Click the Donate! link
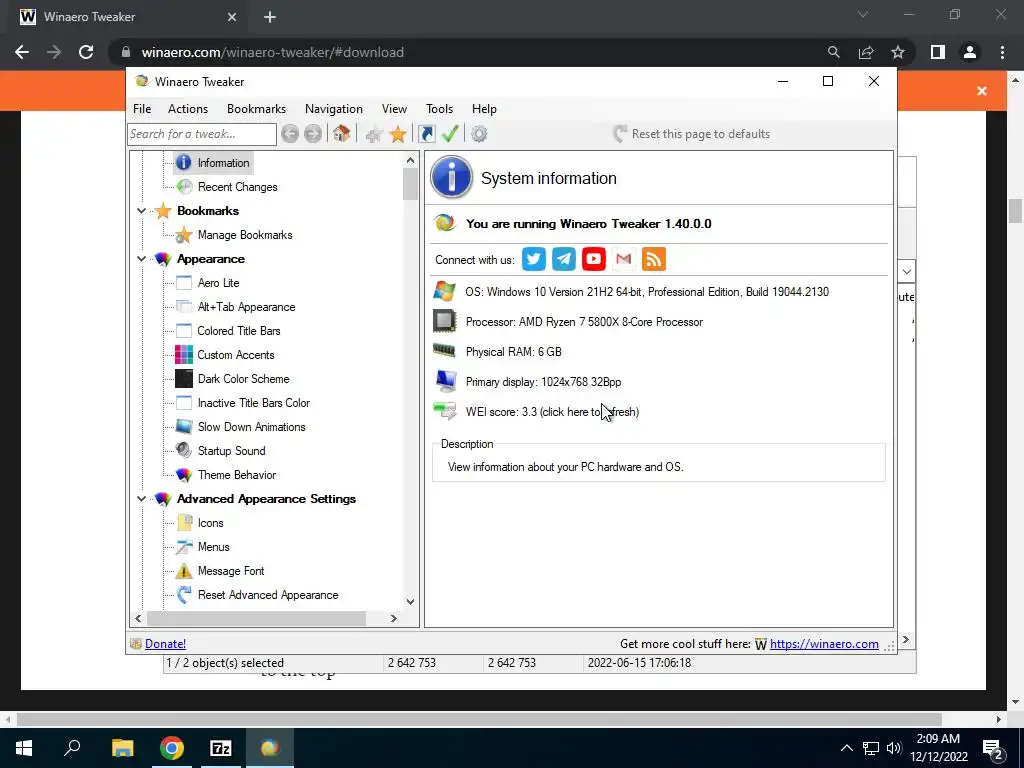Viewport: 1024px width, 768px height. point(165,644)
